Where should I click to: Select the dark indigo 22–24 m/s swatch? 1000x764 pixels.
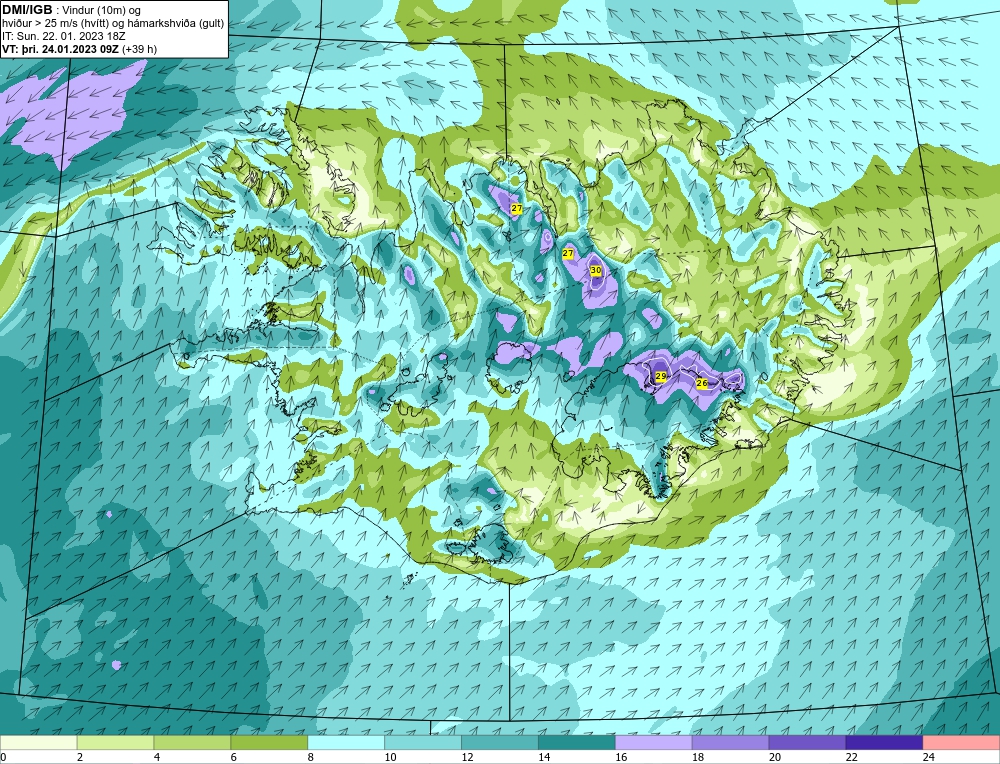pos(885,743)
